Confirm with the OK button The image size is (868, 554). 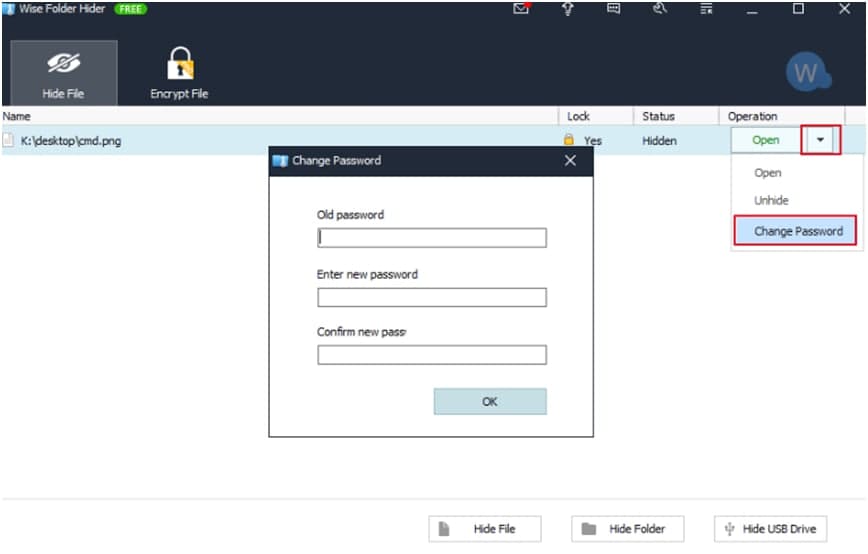pos(490,402)
